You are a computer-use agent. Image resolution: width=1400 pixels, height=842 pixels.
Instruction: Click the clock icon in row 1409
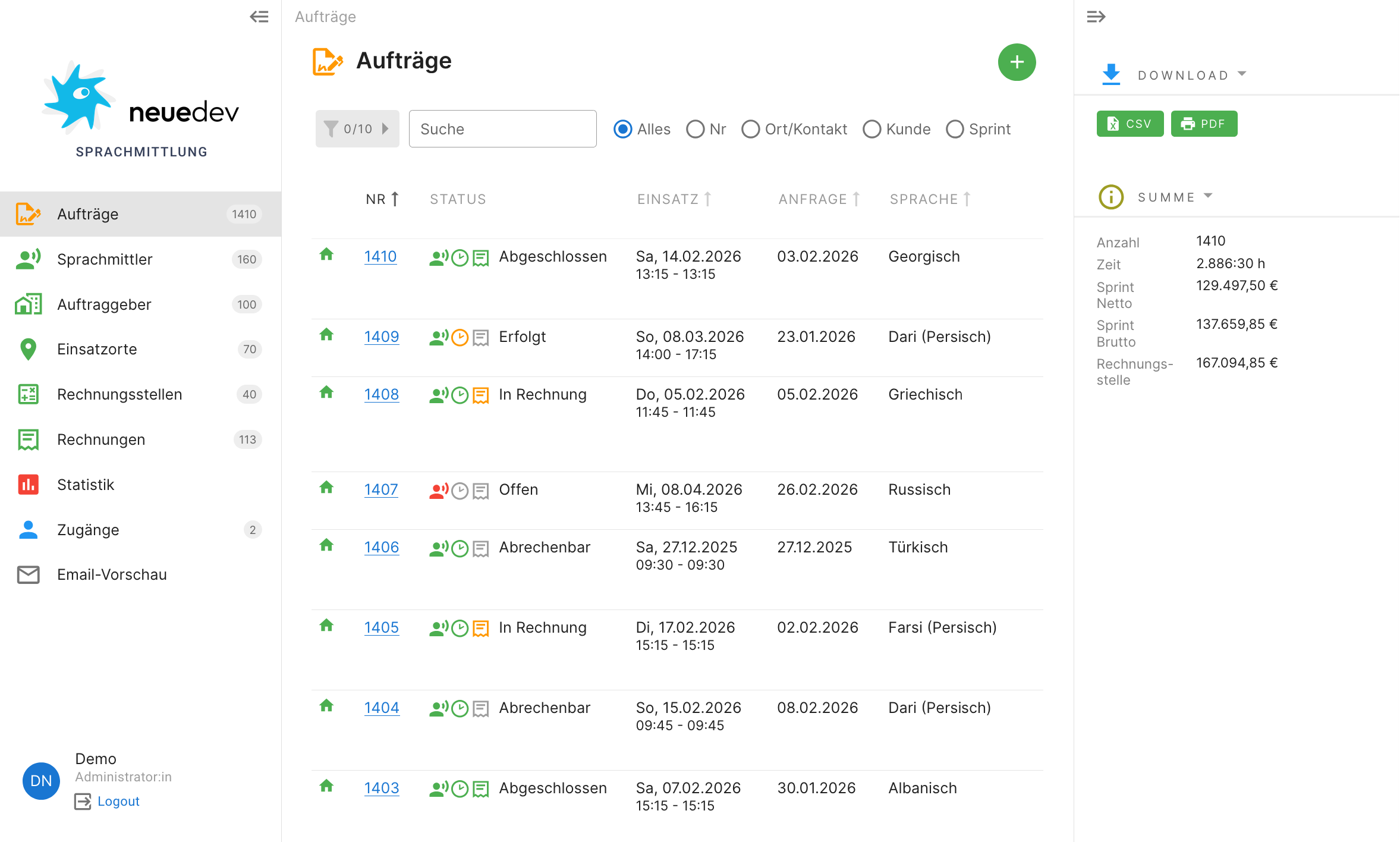(x=460, y=338)
